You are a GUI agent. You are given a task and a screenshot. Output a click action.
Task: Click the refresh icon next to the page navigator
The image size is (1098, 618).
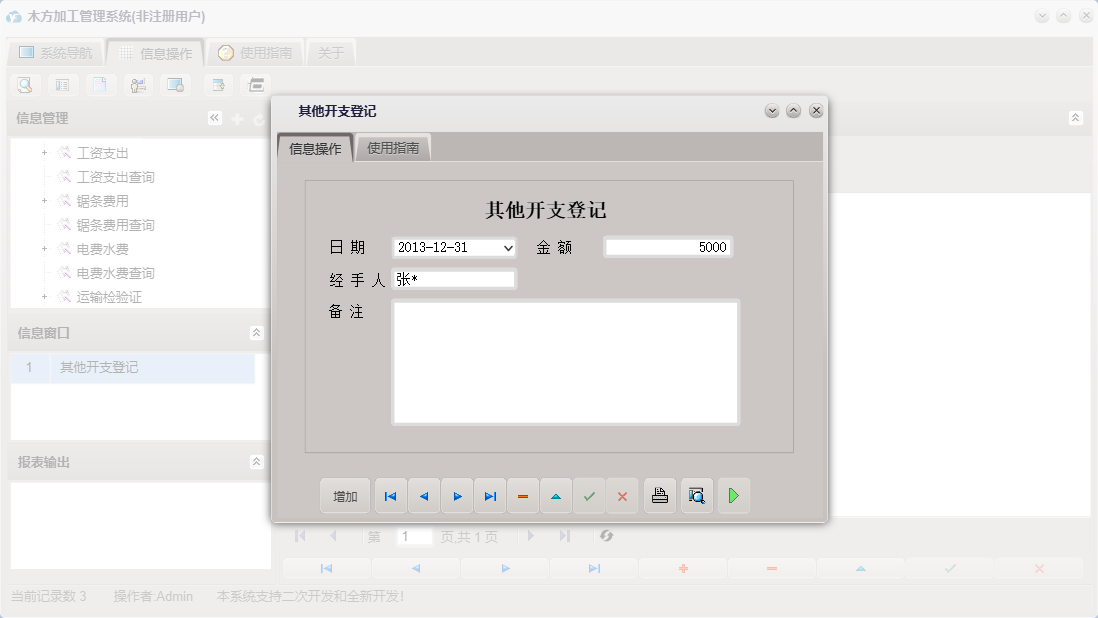coord(606,536)
